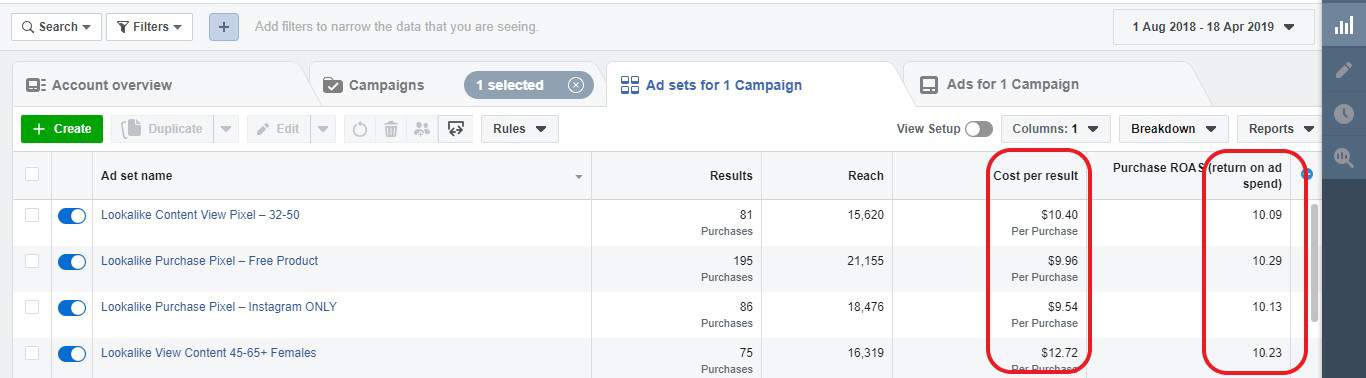Viewport: 1366px width, 378px height.
Task: Tick checkbox for Lookalike Content View Pixel row
Action: [x=32, y=215]
